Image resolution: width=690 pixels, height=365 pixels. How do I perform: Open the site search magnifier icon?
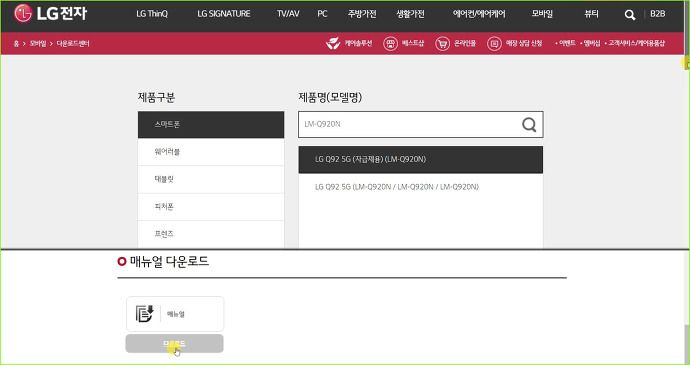pos(630,15)
